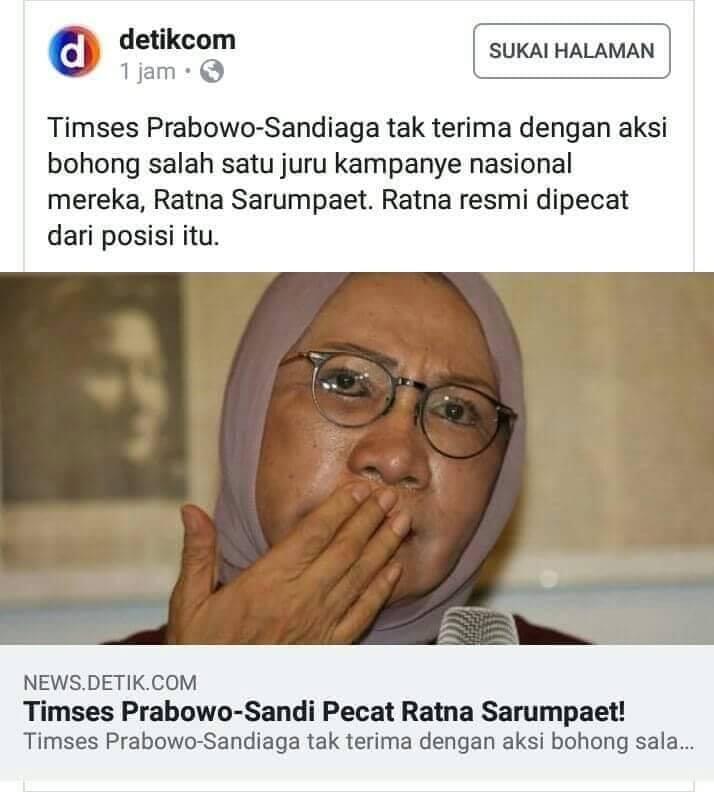Open the detikcom round logo avatar
714x792 pixels.
coord(74,51)
